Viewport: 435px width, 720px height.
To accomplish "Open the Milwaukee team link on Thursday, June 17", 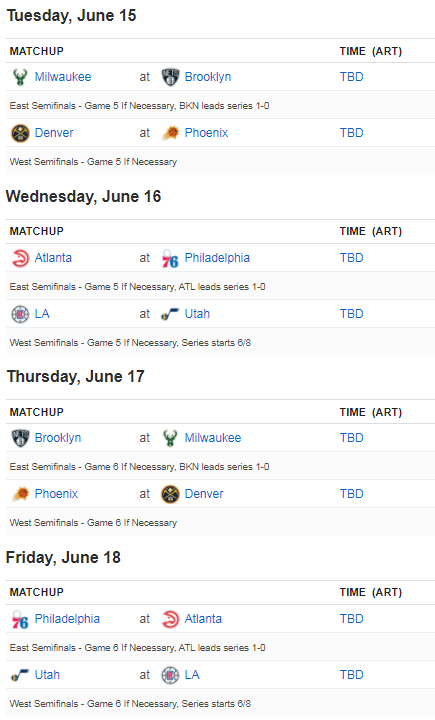I will (x=213, y=438).
